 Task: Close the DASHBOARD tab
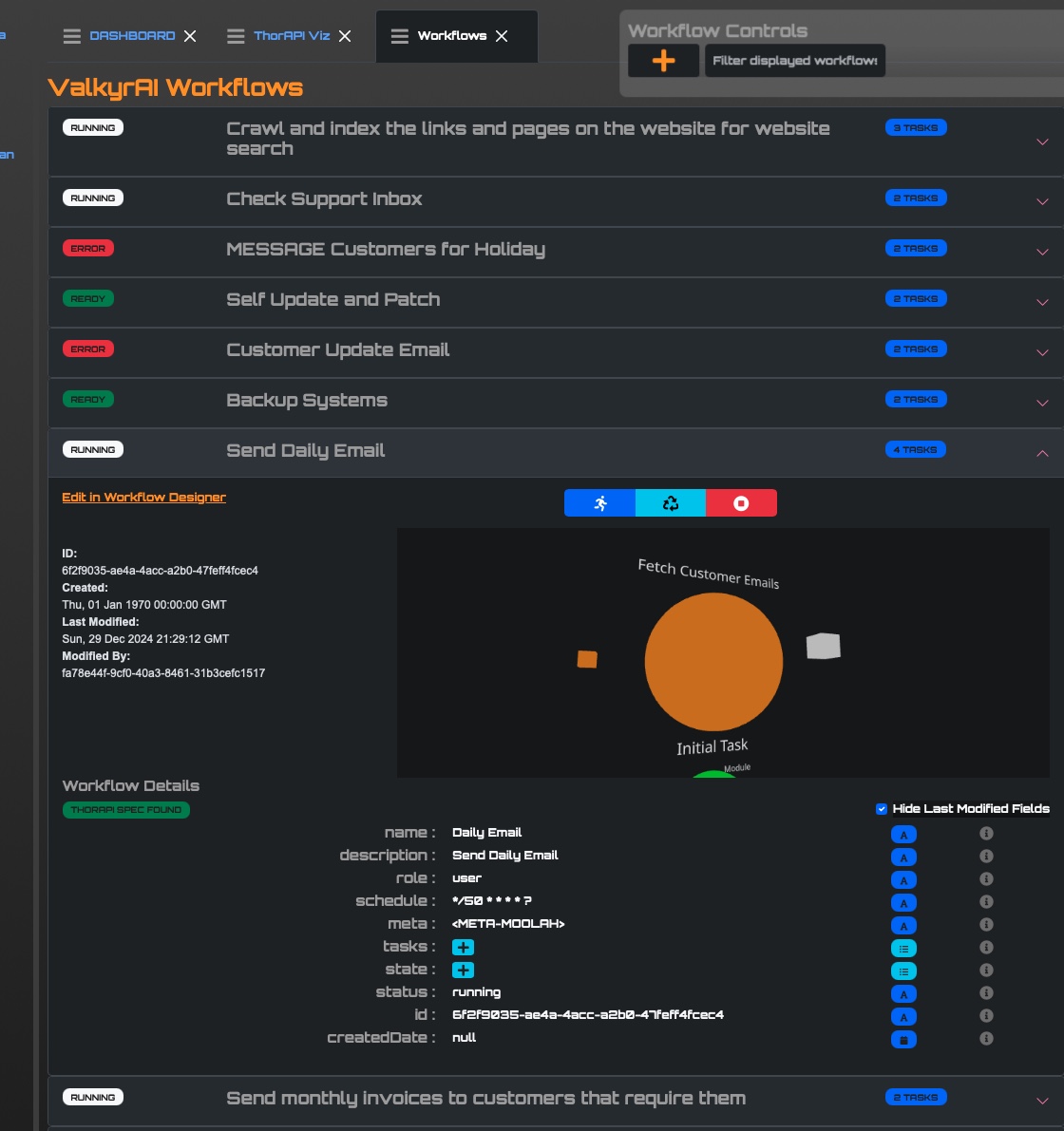190,36
